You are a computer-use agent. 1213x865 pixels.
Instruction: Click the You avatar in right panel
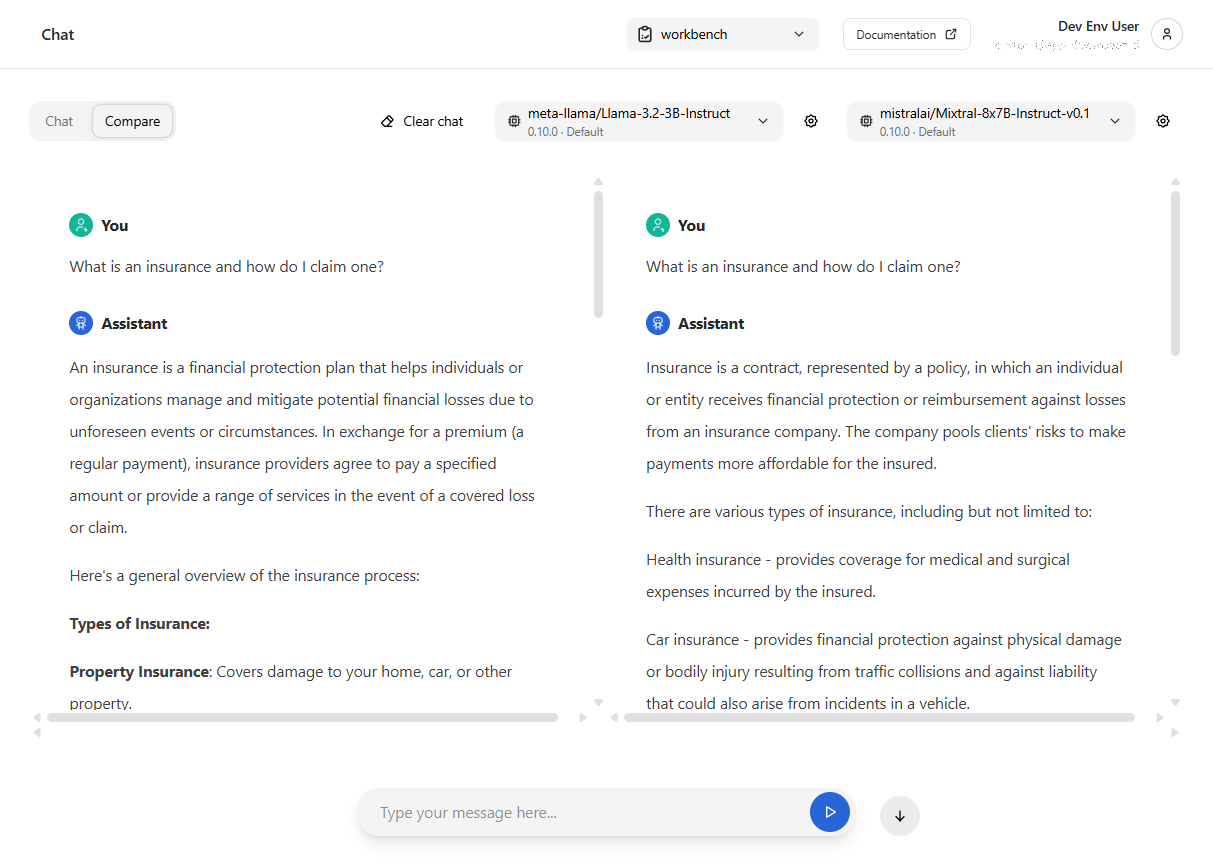[x=657, y=225]
